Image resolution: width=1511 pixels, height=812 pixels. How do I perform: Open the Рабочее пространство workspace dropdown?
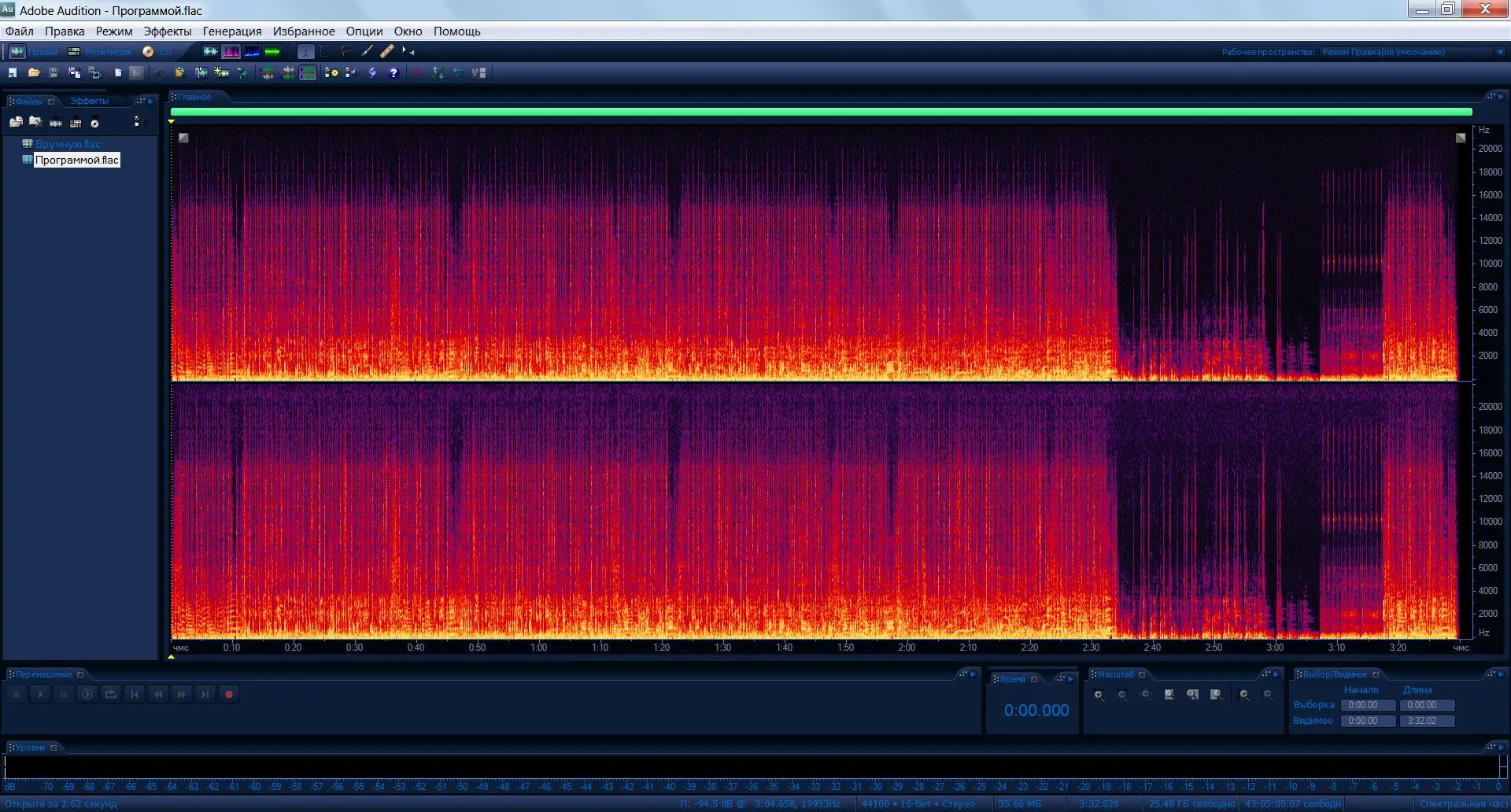1413,53
